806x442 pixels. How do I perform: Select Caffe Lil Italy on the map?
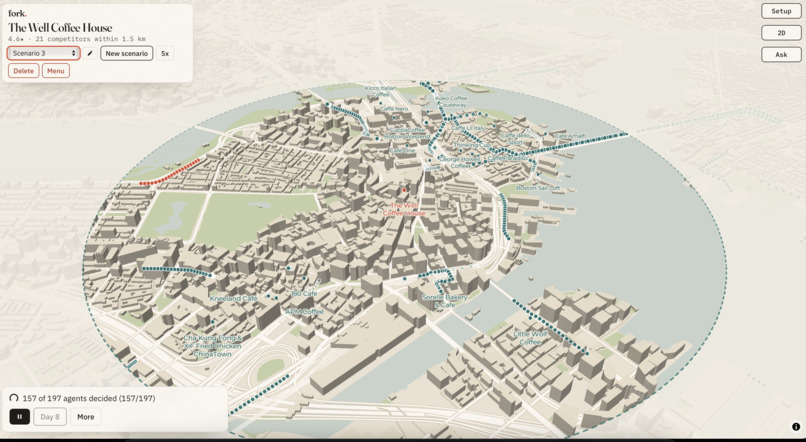click(x=468, y=128)
